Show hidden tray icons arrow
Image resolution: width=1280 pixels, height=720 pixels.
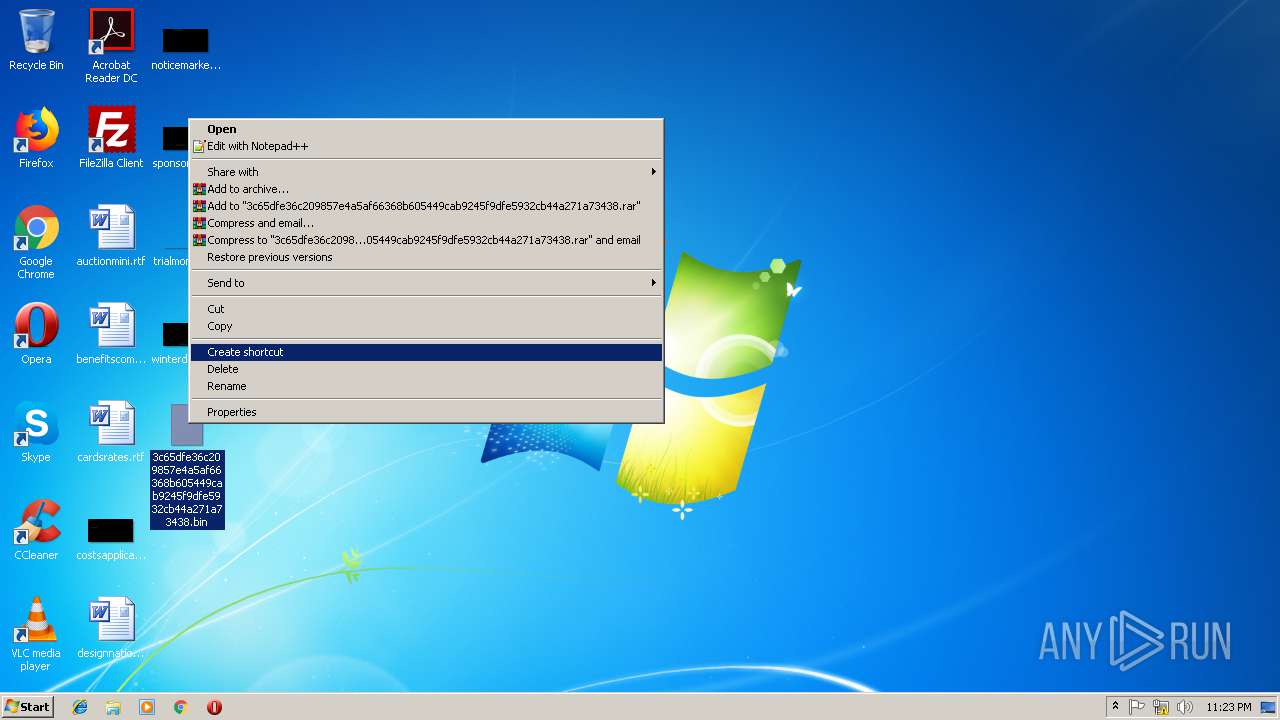1115,706
